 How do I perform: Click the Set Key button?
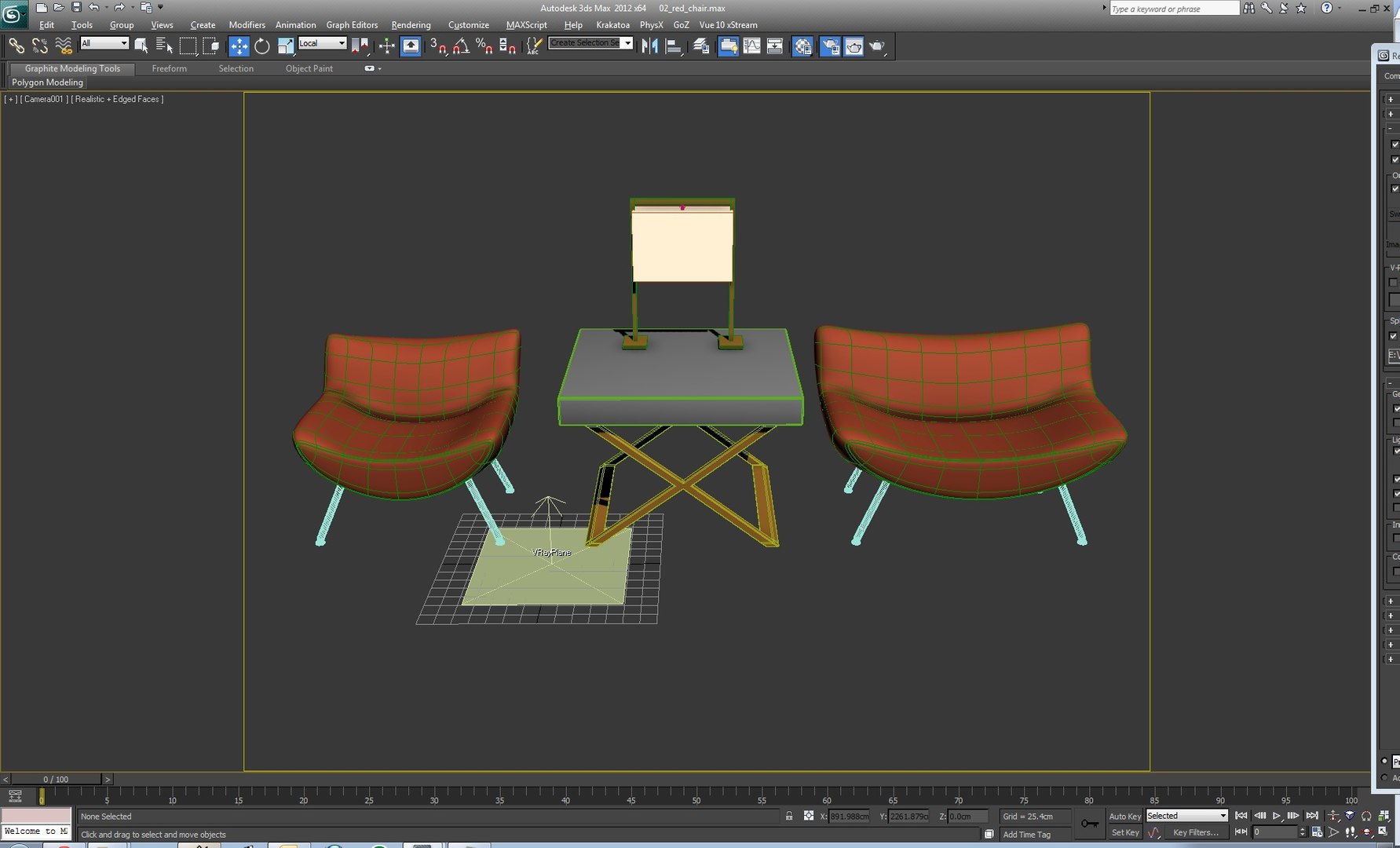1124,832
